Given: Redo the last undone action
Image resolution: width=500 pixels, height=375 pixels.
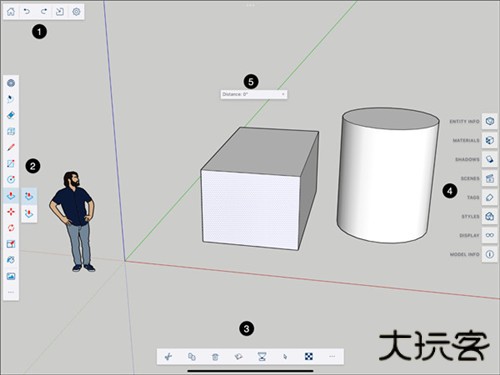Looking at the screenshot, I should (x=43, y=12).
